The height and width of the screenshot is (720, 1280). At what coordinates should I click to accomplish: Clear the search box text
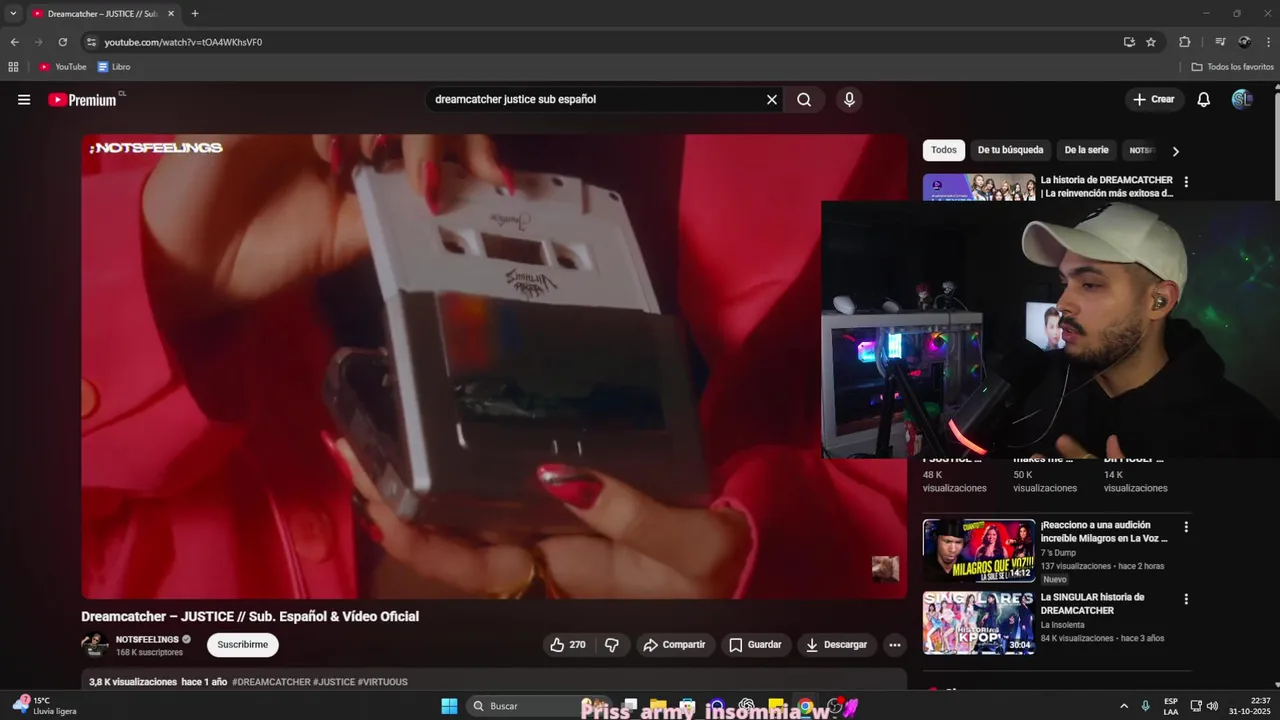(772, 100)
